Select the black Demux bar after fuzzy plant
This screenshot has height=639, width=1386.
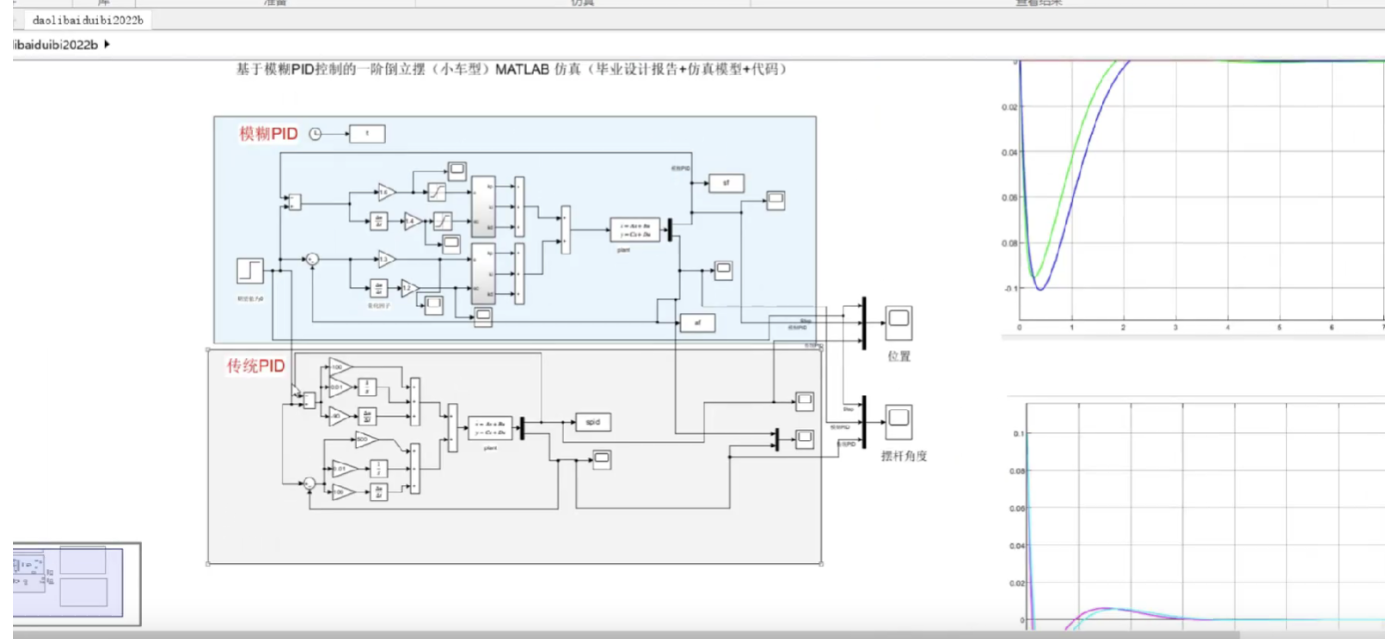(669, 230)
